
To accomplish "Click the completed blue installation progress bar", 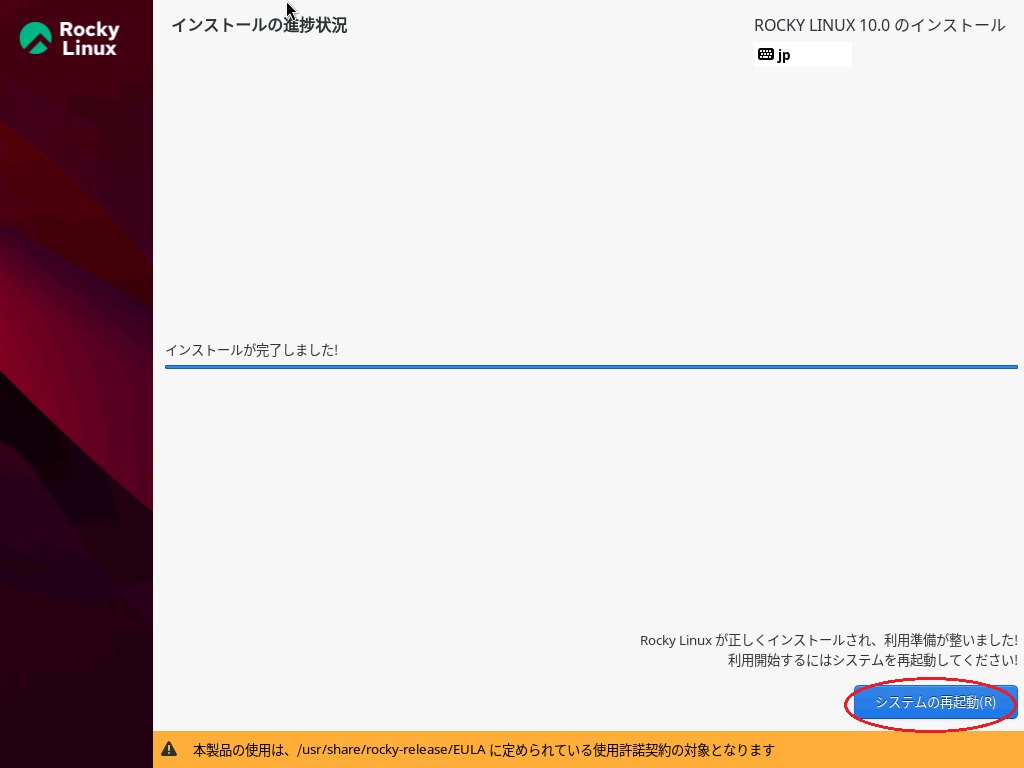I will pyautogui.click(x=590, y=367).
